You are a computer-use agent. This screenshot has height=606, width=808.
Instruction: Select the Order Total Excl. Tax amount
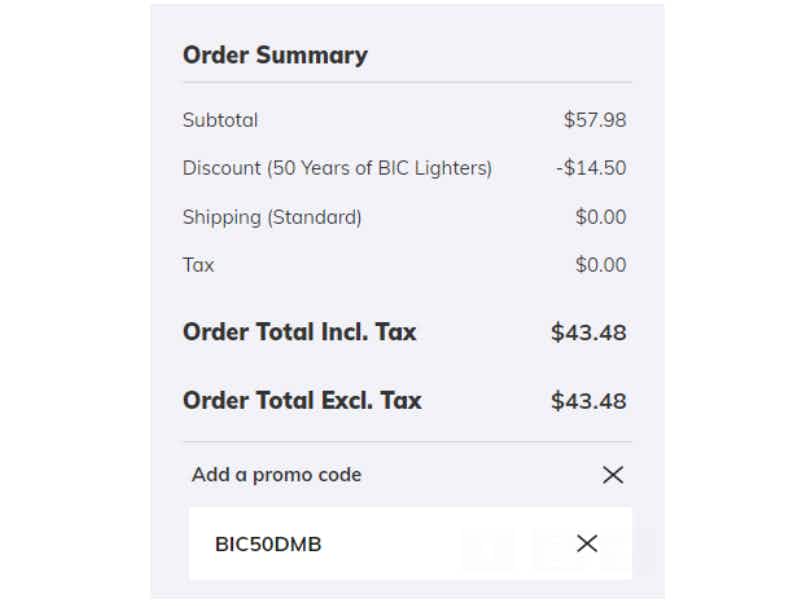[x=589, y=402]
